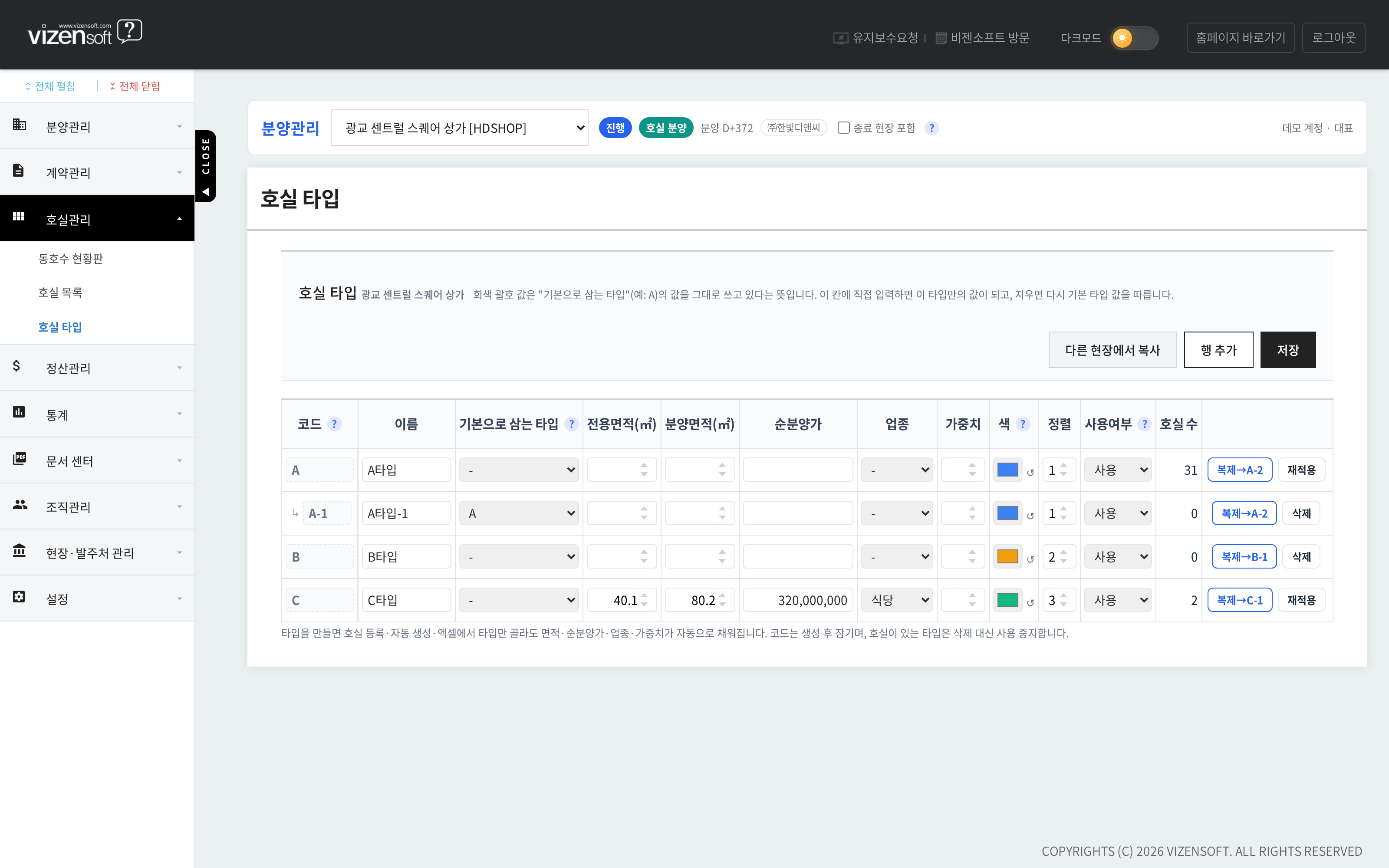The image size is (1389, 868).
Task: Click help icon beside 코드 column header
Action: [x=334, y=424]
